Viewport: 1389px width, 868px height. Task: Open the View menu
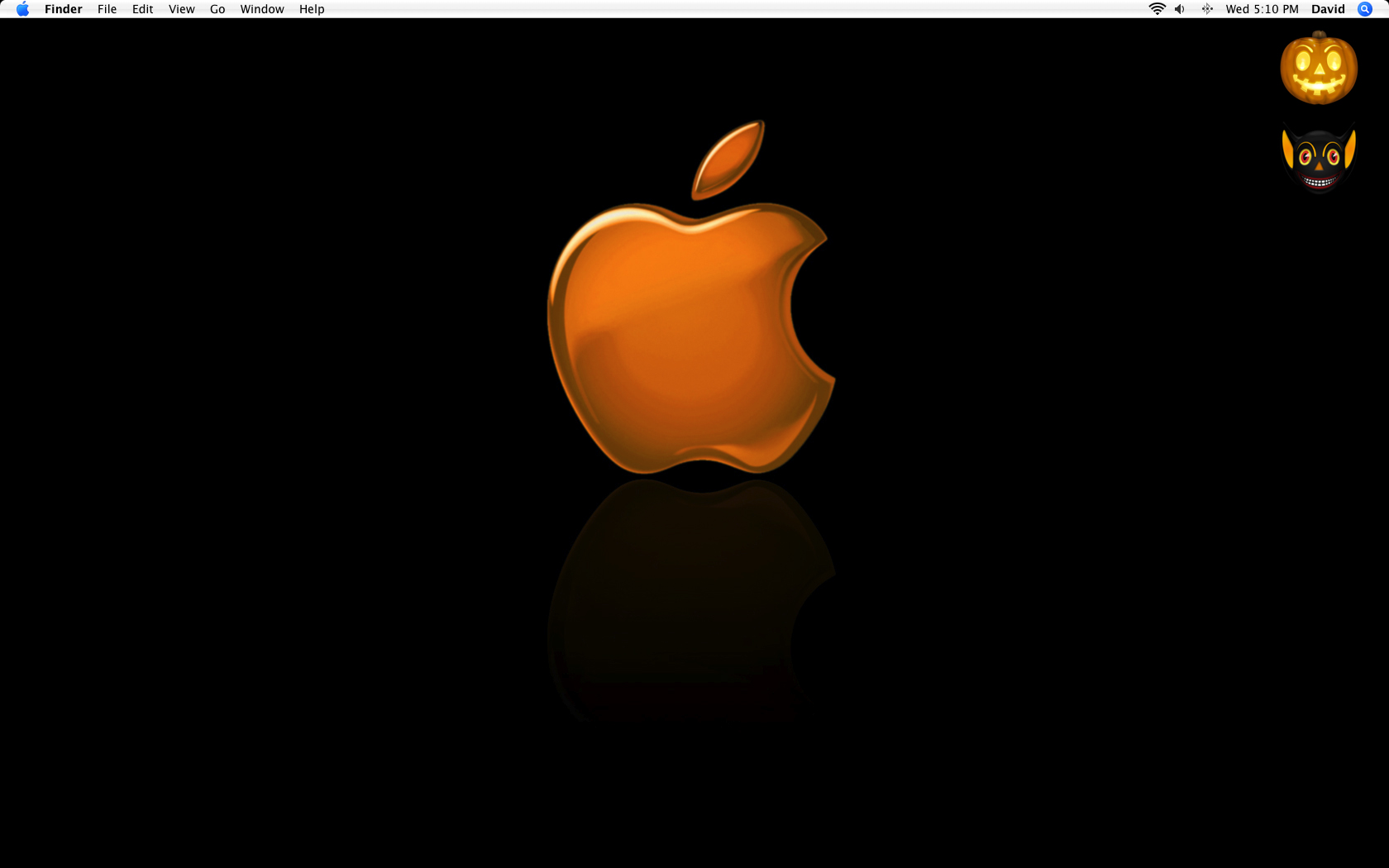click(x=181, y=9)
